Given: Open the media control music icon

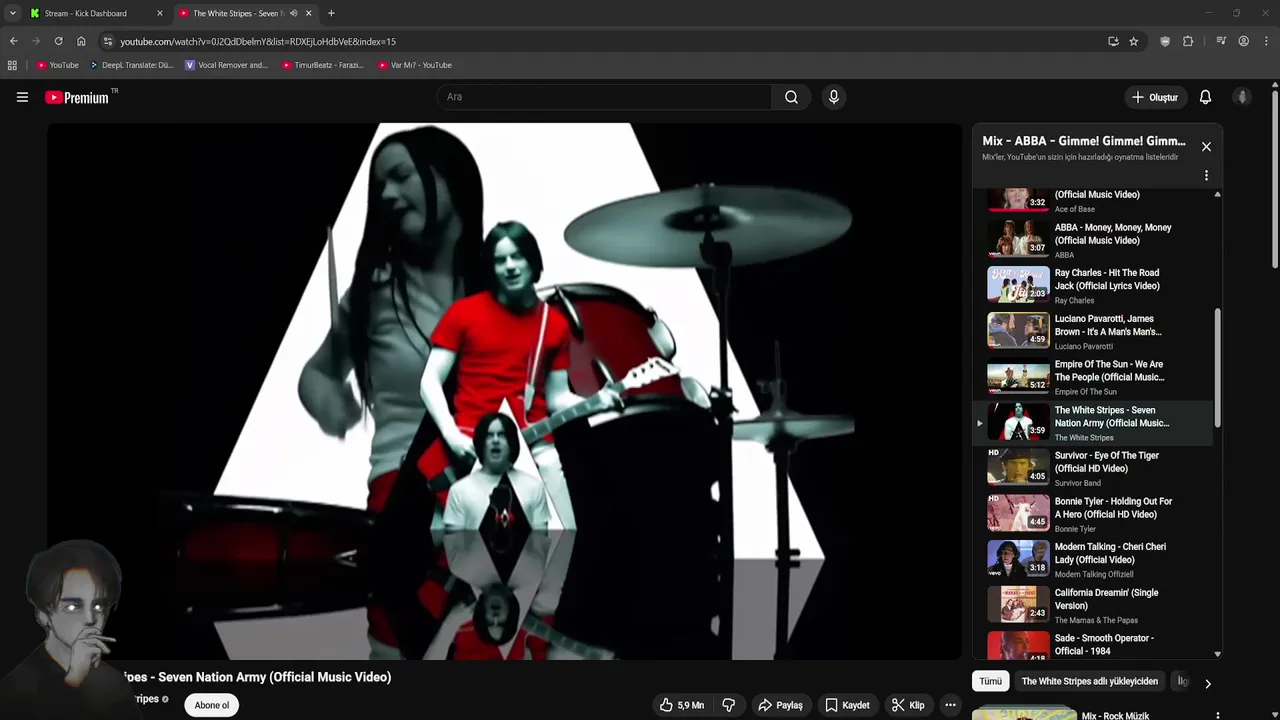Looking at the screenshot, I should pyautogui.click(x=1221, y=41).
